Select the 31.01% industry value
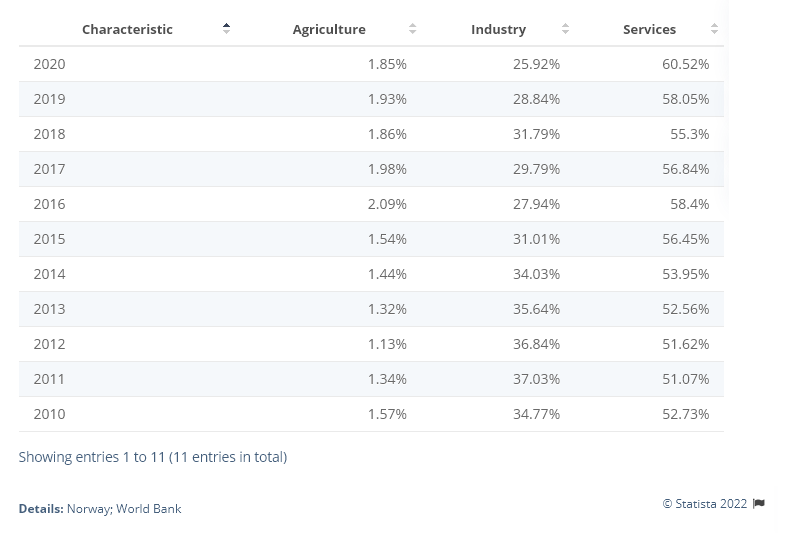This screenshot has height=533, width=787. coord(536,239)
